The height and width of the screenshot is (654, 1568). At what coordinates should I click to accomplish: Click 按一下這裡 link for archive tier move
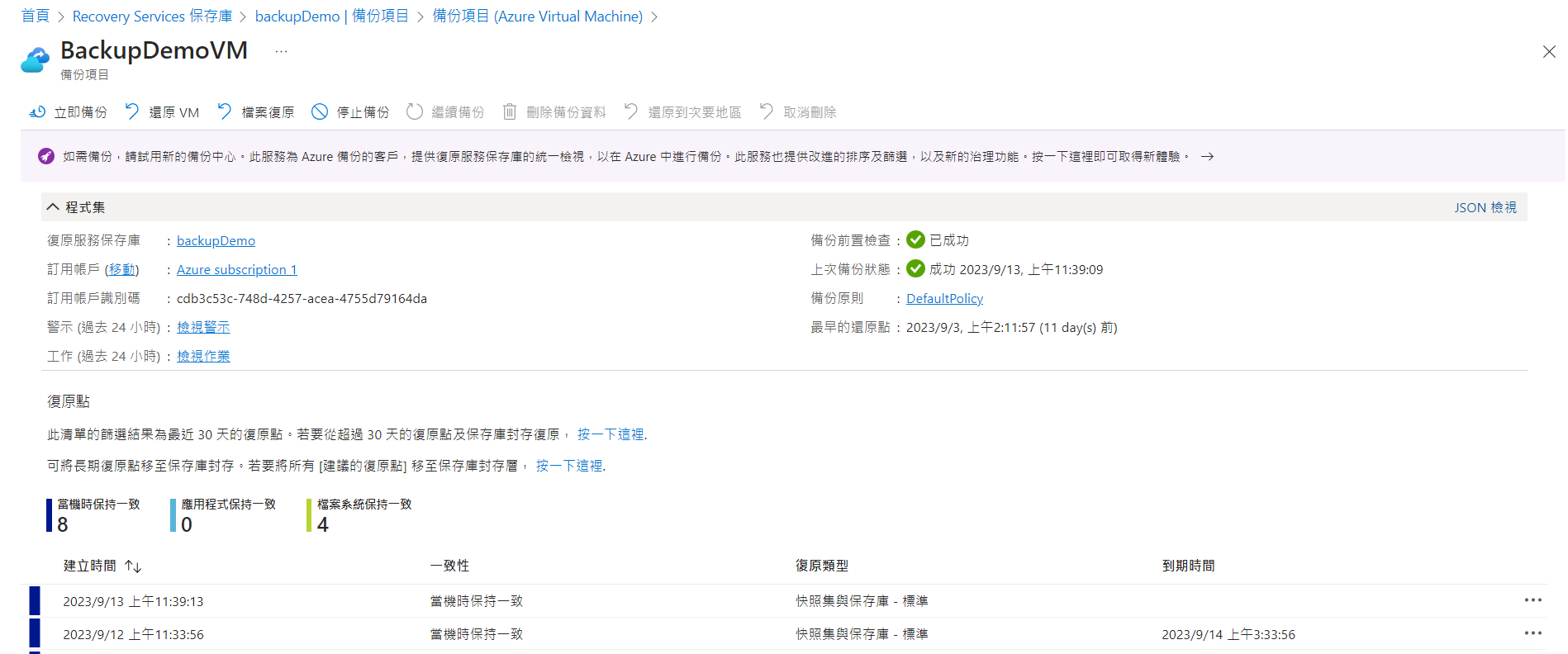(569, 466)
